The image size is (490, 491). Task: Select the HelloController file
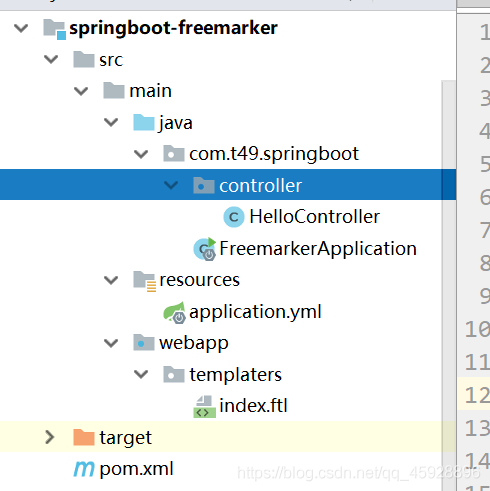(x=314, y=217)
